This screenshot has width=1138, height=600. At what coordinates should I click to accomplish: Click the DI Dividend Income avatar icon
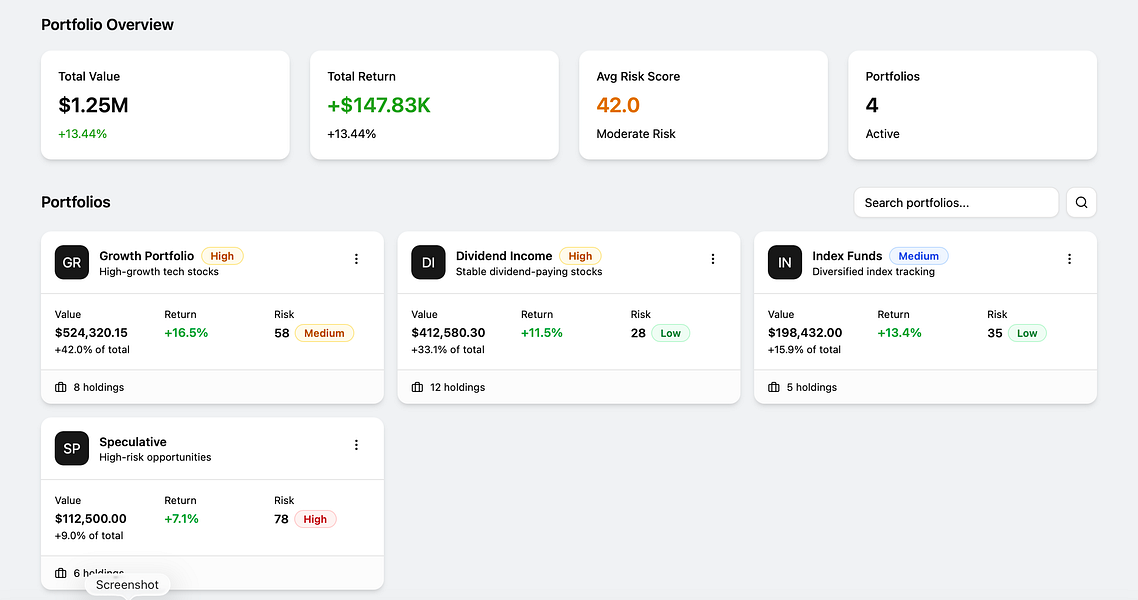tap(428, 263)
